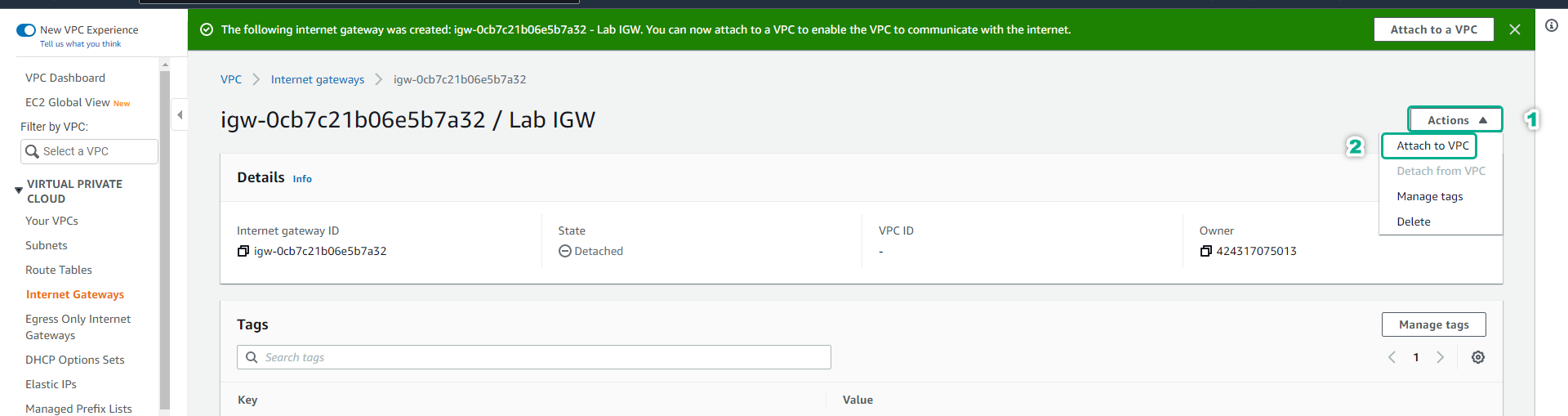This screenshot has height=416, width=1568.
Task: Collapse the Virtual Private Cloud section
Action: (19, 190)
